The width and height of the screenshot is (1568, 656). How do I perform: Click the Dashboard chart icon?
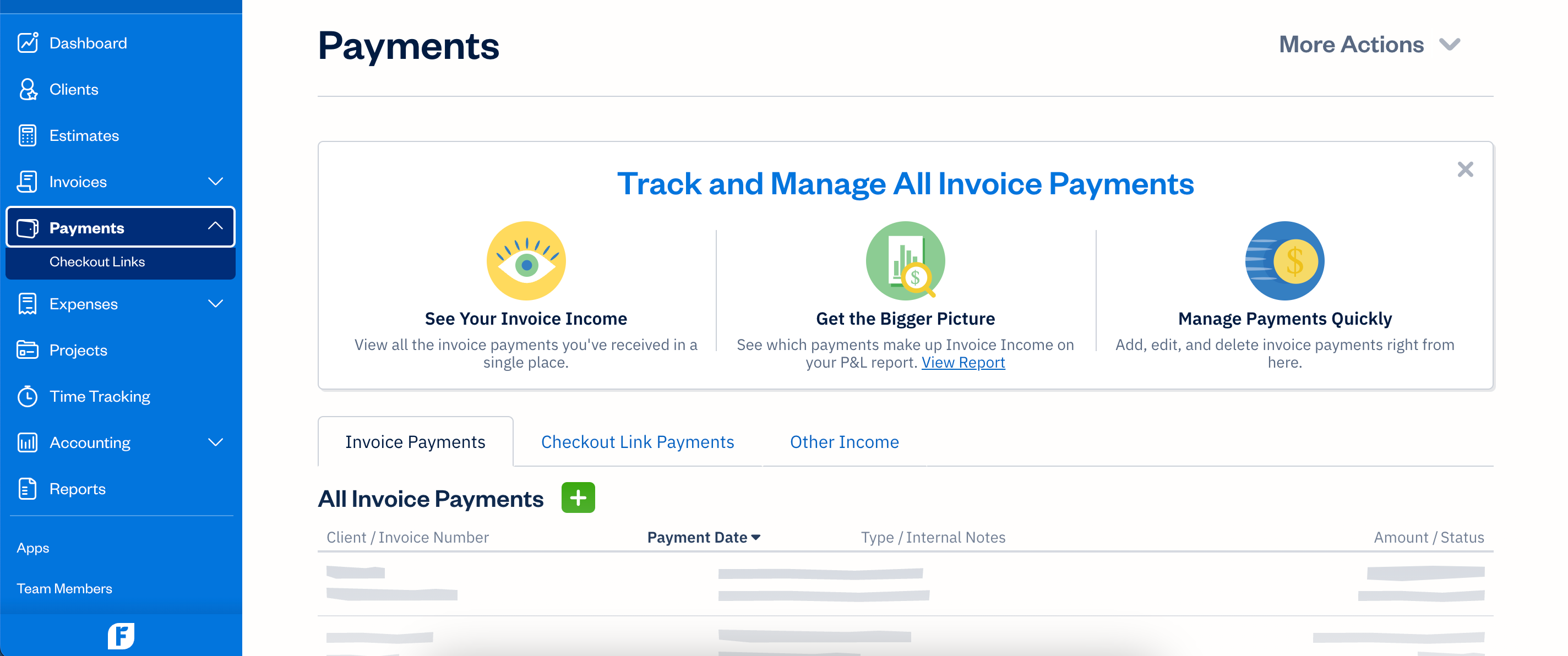[28, 42]
